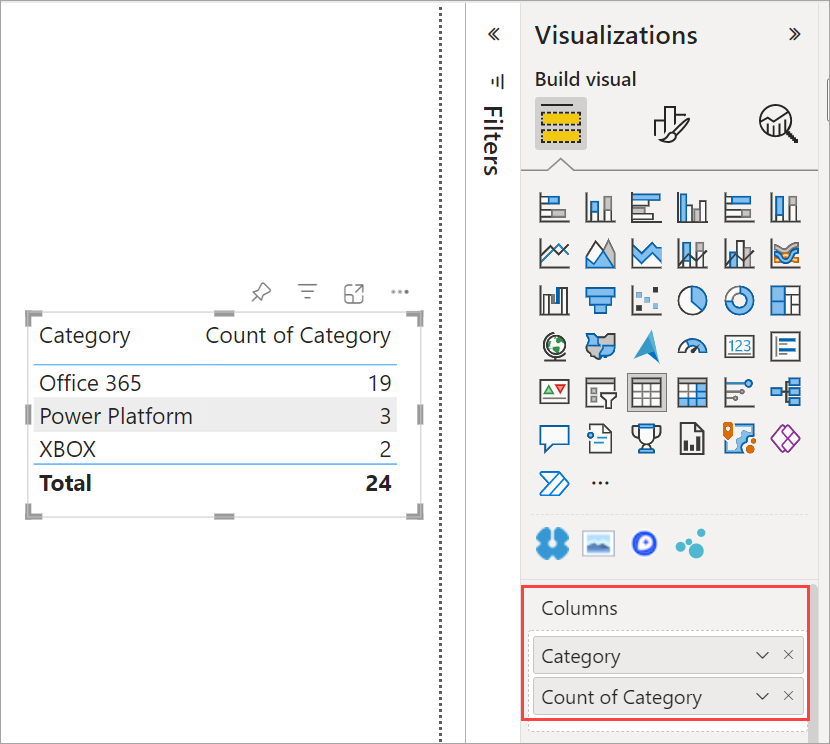830x744 pixels.
Task: Select the Pie chart visual
Action: (x=692, y=300)
